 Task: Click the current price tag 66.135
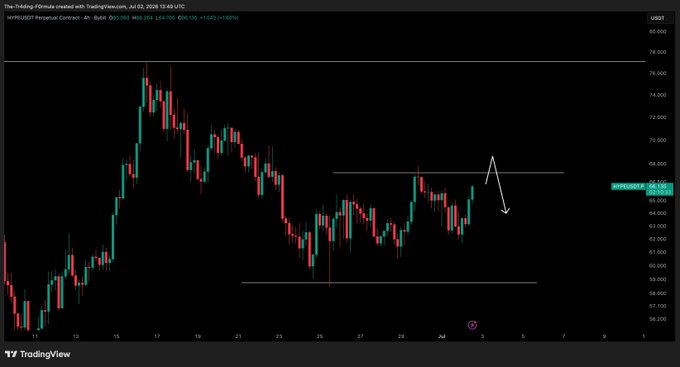pos(660,186)
